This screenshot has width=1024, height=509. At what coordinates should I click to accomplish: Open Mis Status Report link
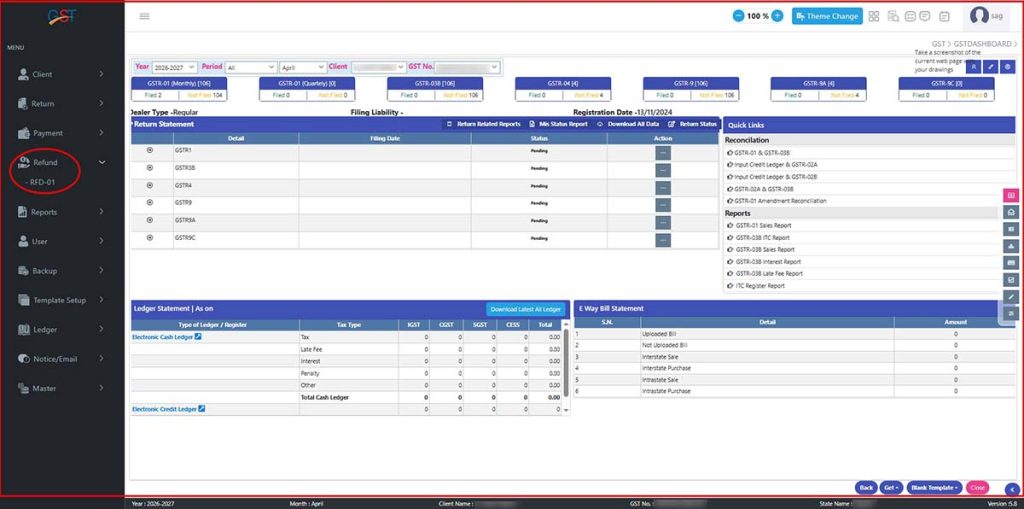pos(558,124)
